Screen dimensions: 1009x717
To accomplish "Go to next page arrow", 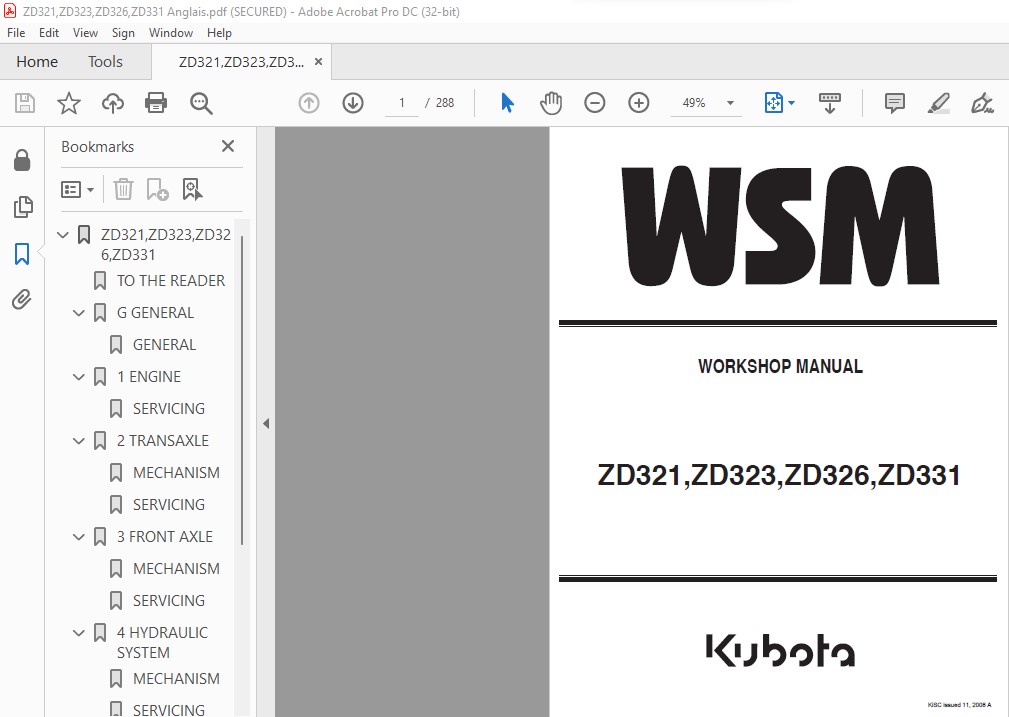I will pos(353,103).
